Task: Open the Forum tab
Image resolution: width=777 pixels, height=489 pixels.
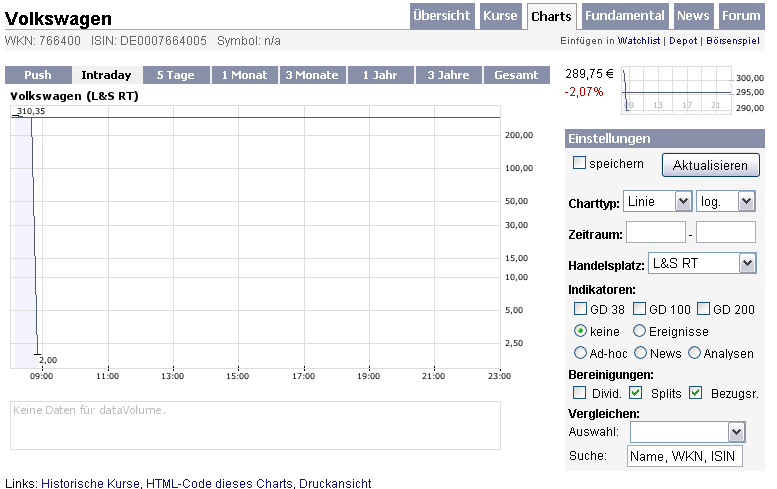Action: (x=741, y=16)
